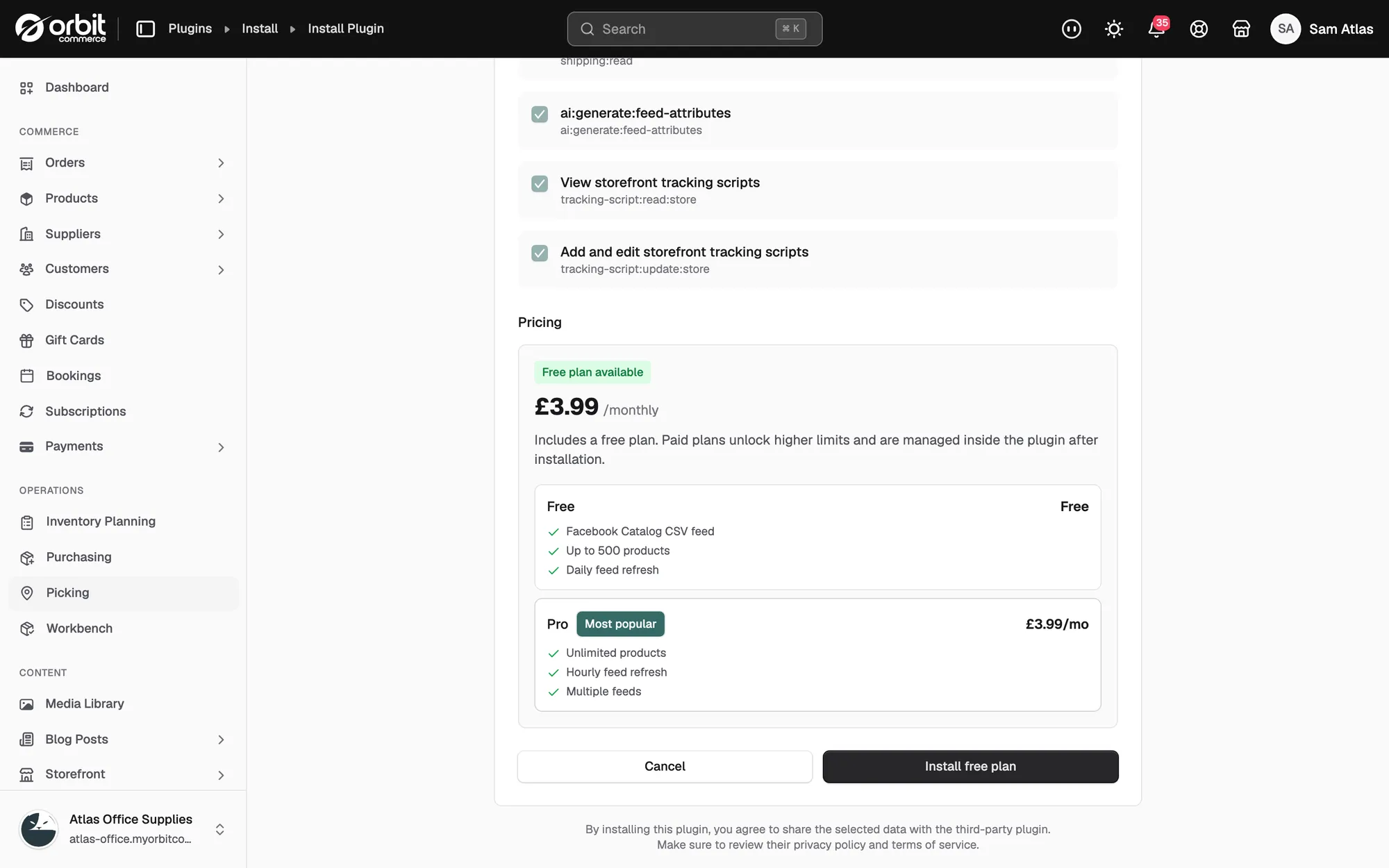Expand the Storefront submenu chevron
Screen dimensions: 1389x868
click(221, 775)
